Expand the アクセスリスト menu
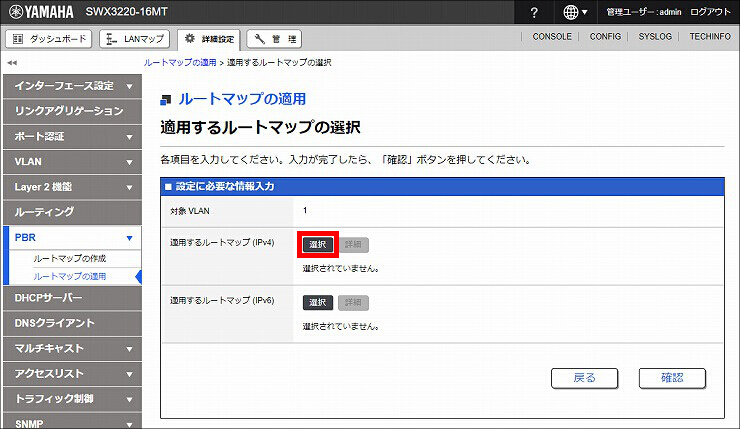The height and width of the screenshot is (429, 740). pos(72,374)
